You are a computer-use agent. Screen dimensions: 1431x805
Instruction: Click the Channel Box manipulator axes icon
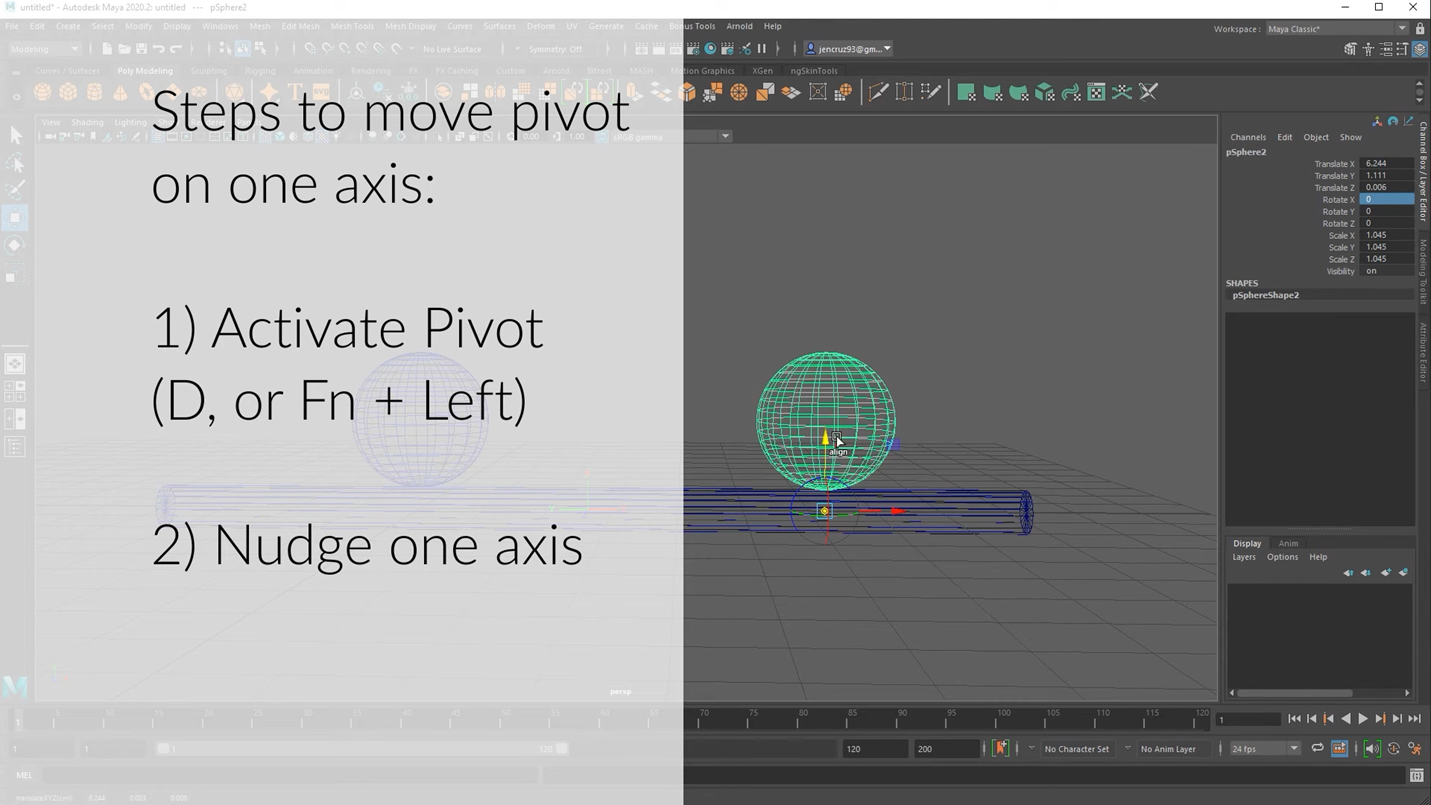[x=1377, y=121]
